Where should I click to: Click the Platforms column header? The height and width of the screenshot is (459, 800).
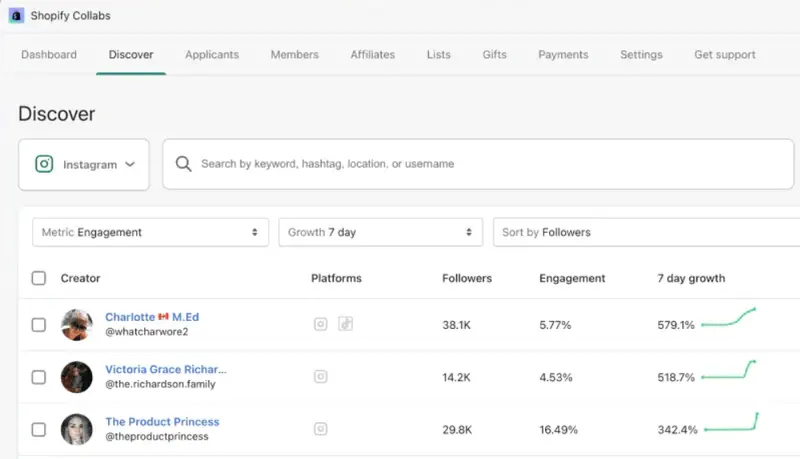coord(336,278)
